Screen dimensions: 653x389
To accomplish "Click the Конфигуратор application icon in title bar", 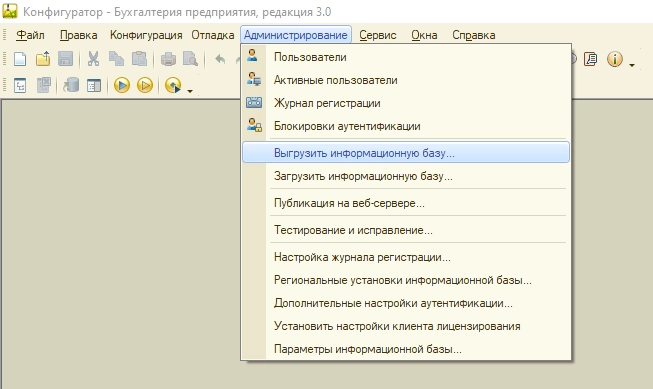I will point(10,11).
